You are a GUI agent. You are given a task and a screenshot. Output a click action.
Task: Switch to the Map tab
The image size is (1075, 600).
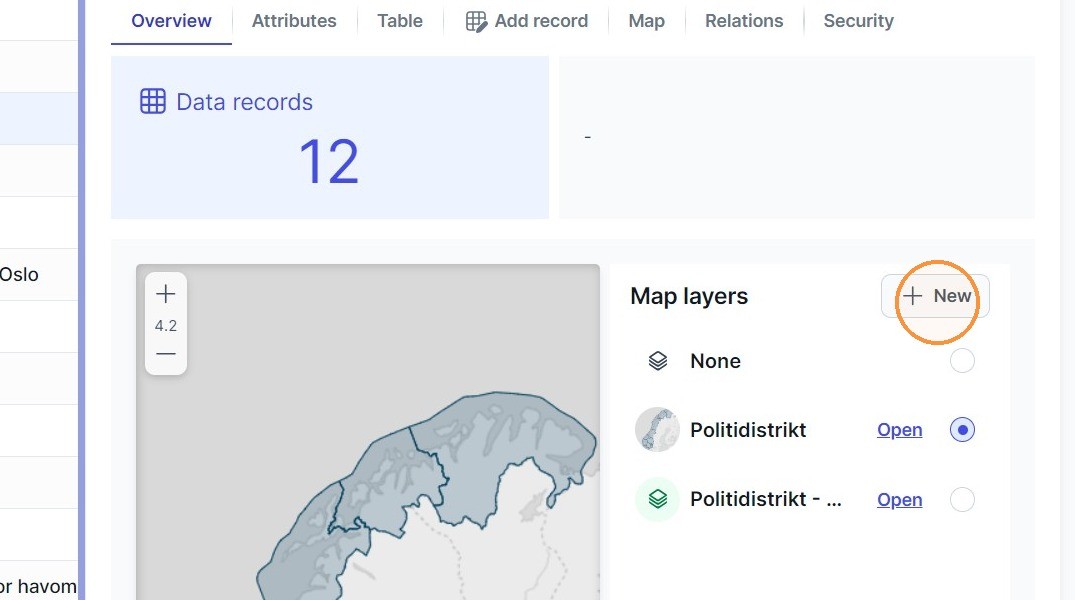[647, 21]
